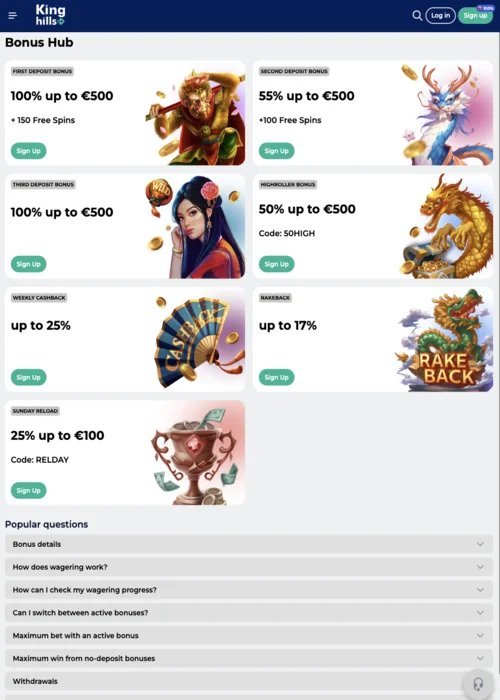This screenshot has height=700, width=500.
Task: Open the hamburger menu icon
Action: pos(12,16)
